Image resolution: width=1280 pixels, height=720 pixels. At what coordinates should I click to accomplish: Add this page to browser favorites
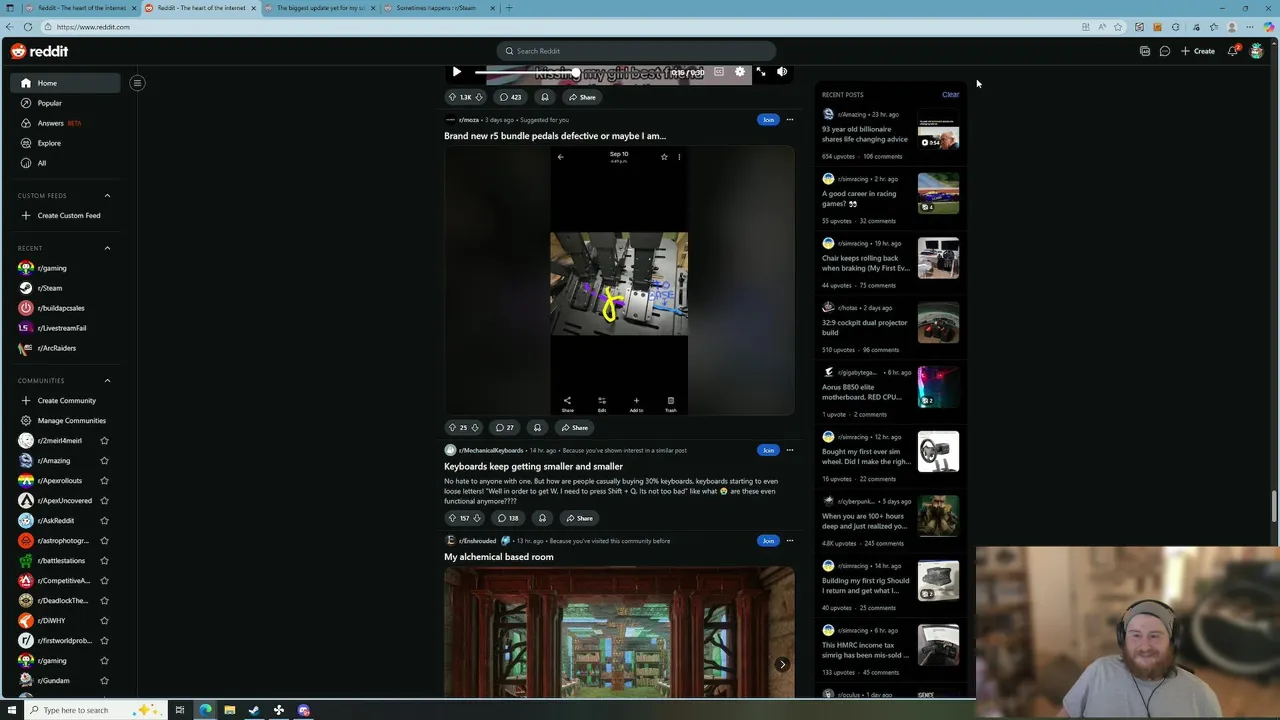pos(1118,27)
